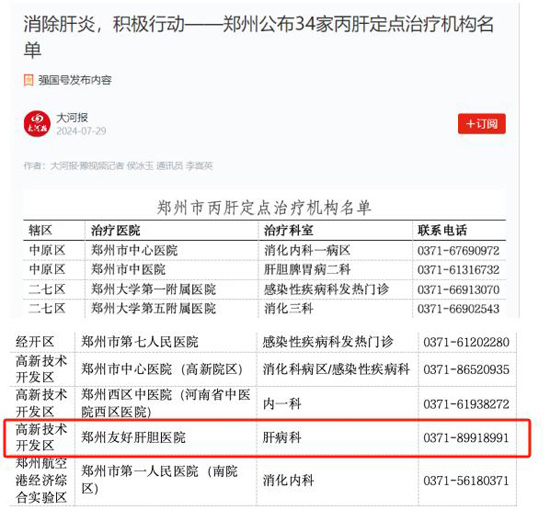550x521 pixels.
Task: Click the 强国号发布内容 label
Action: [x=75, y=80]
